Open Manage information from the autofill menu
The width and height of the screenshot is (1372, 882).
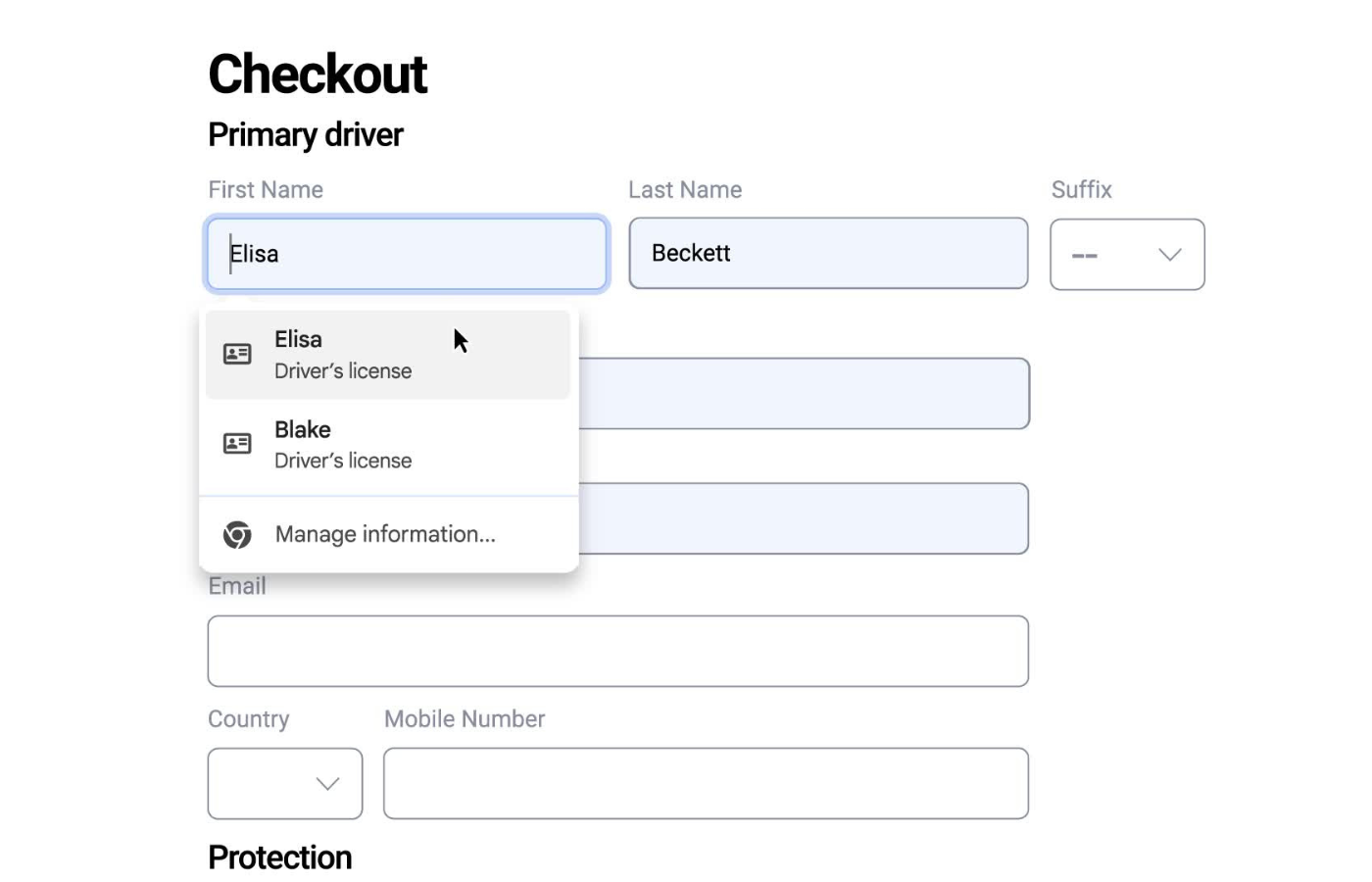[384, 534]
